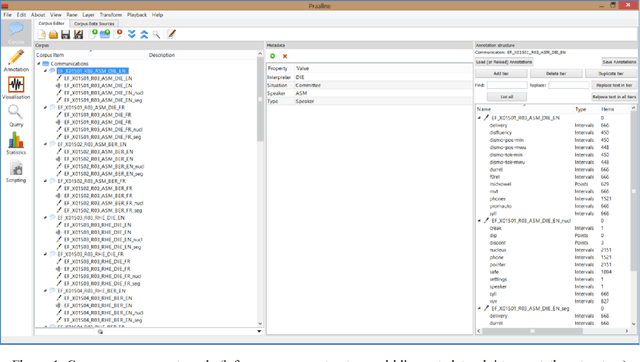Viewport: 640px width, 362px height.
Task: Open the Edit menu
Action: coord(21,15)
